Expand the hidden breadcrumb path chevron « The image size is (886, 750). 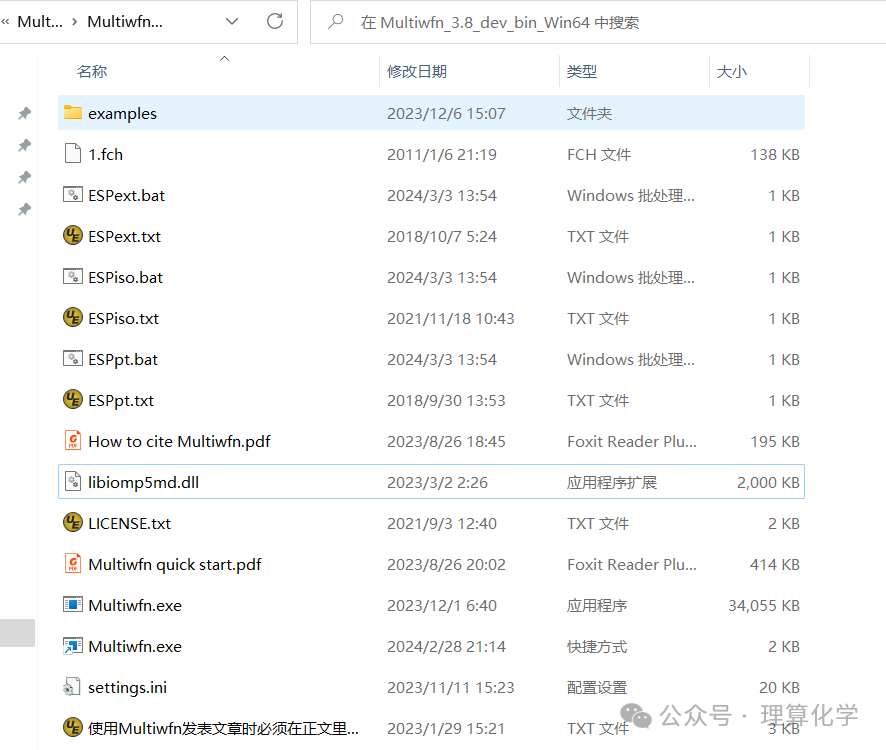click(6, 21)
